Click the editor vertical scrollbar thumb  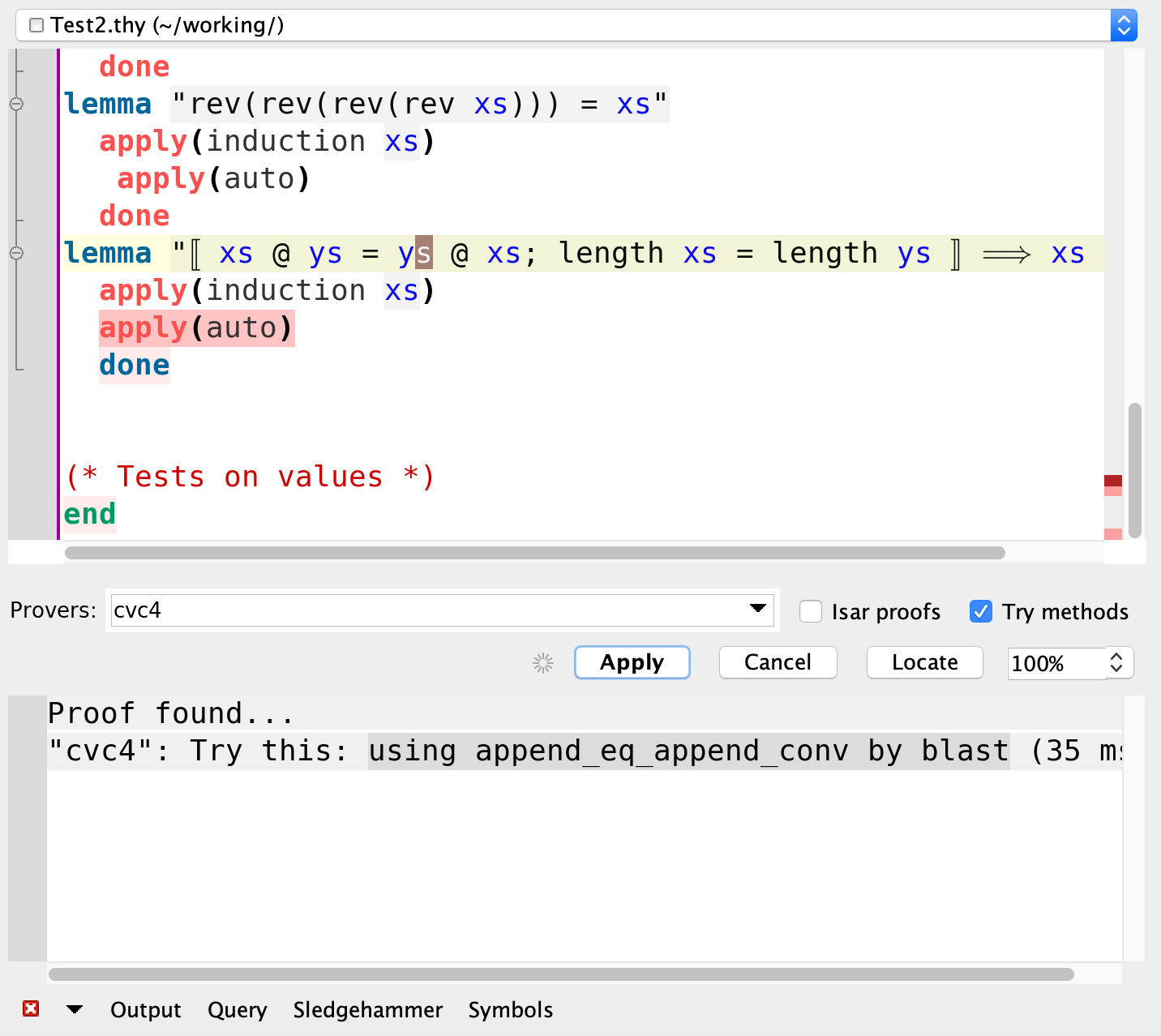click(x=1135, y=470)
